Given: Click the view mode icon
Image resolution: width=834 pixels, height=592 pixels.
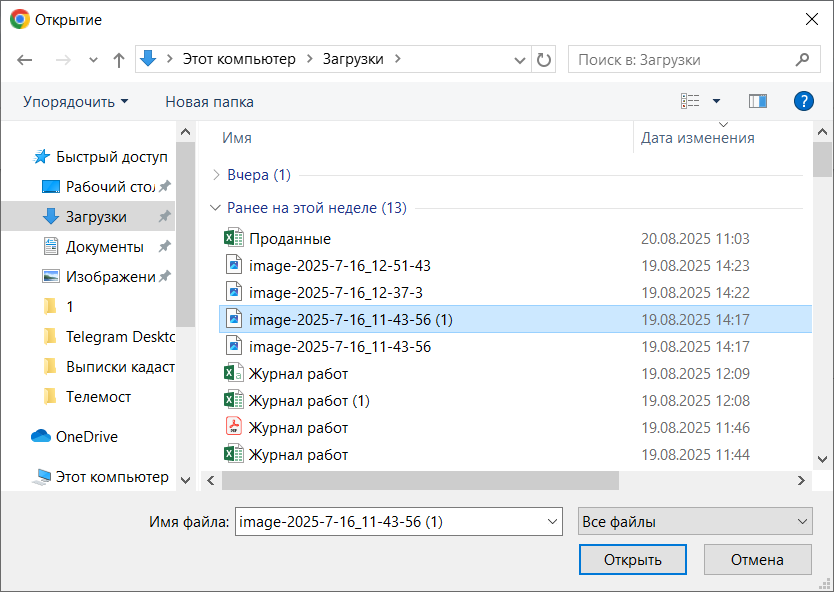Looking at the screenshot, I should click(690, 101).
